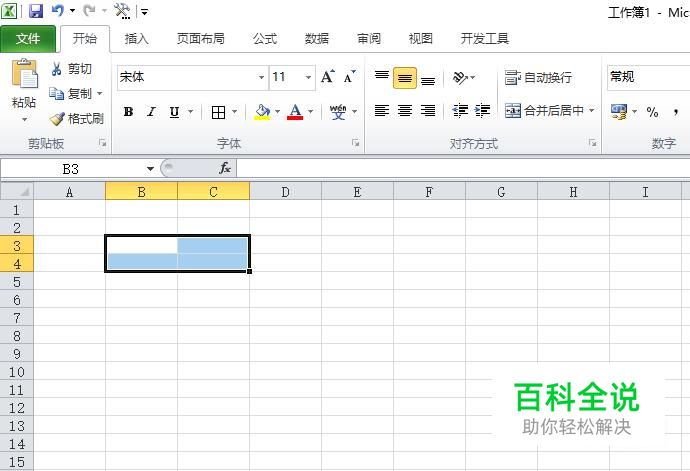Select column G header

(501, 192)
